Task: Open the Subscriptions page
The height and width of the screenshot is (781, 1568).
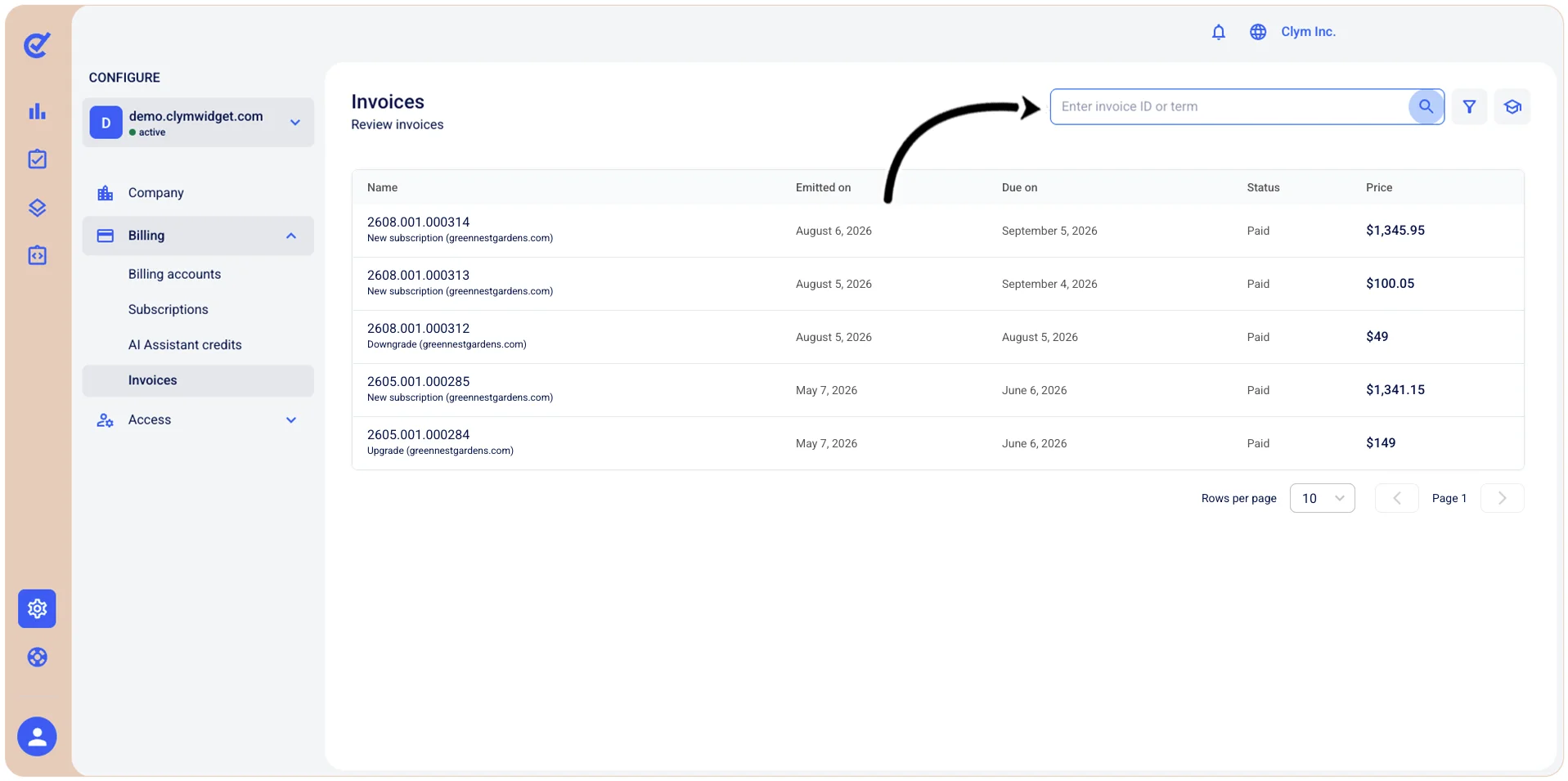Action: click(x=168, y=309)
